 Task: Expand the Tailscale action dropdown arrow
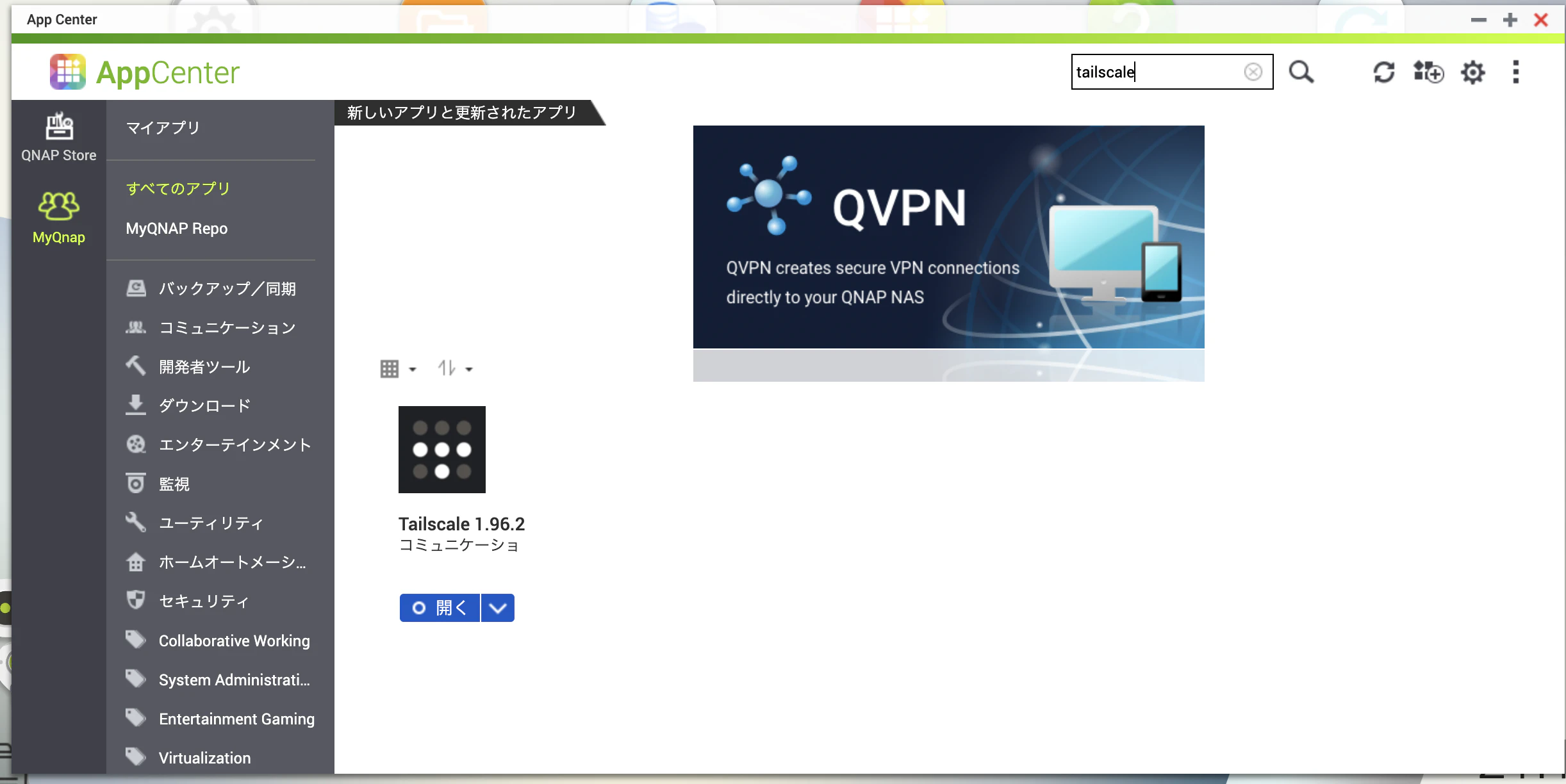pyautogui.click(x=498, y=608)
